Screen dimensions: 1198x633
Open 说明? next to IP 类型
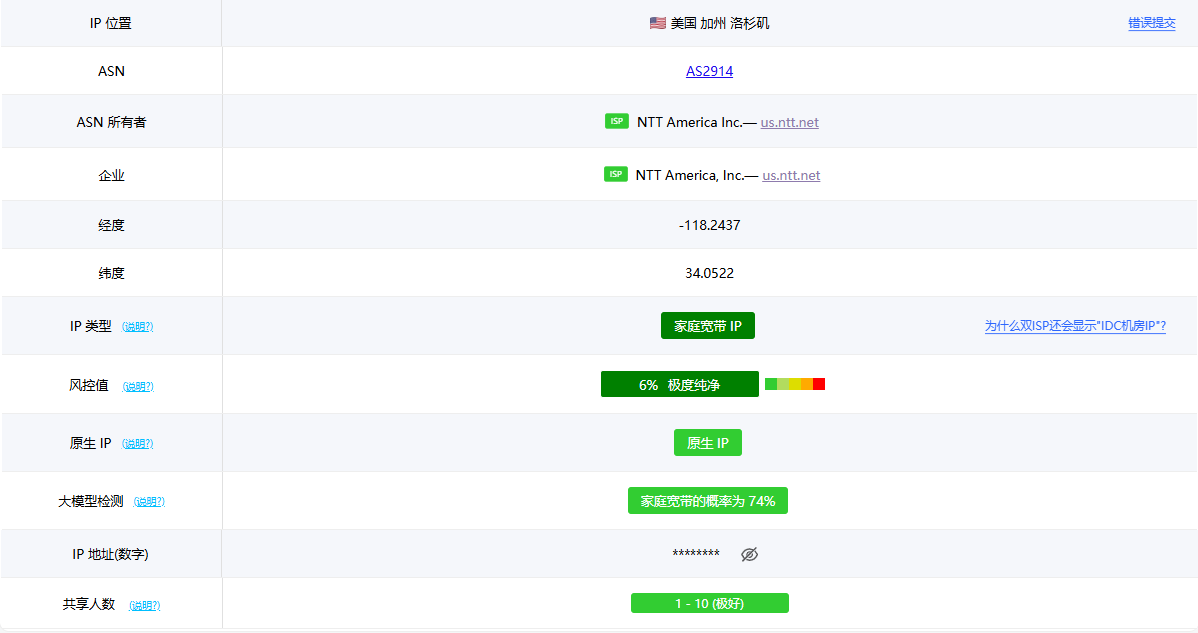coord(138,327)
